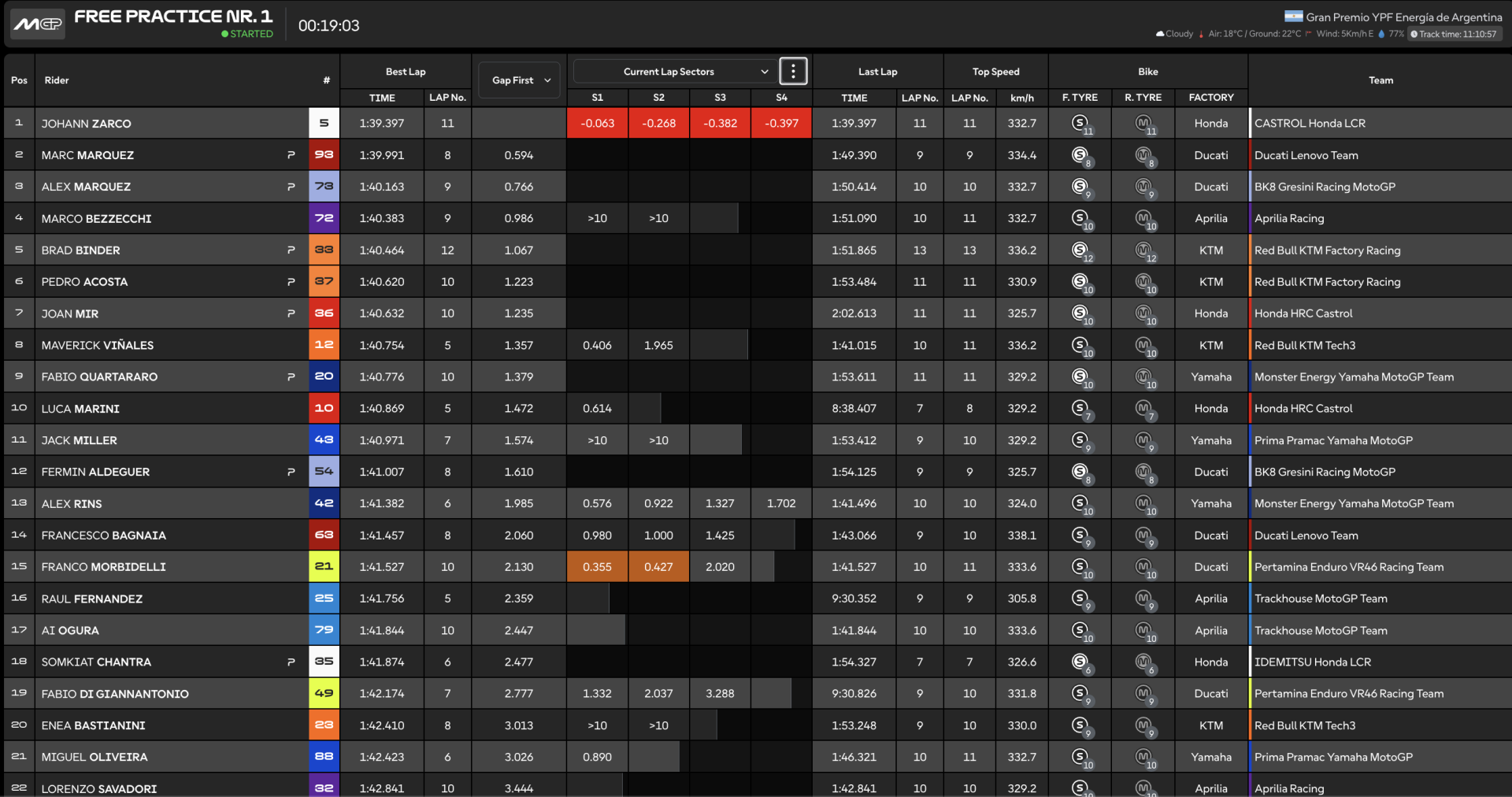Screen dimensions: 1512x797
Task: Click team name Aprilia Racing for Bezzecchi
Action: coord(1289,218)
